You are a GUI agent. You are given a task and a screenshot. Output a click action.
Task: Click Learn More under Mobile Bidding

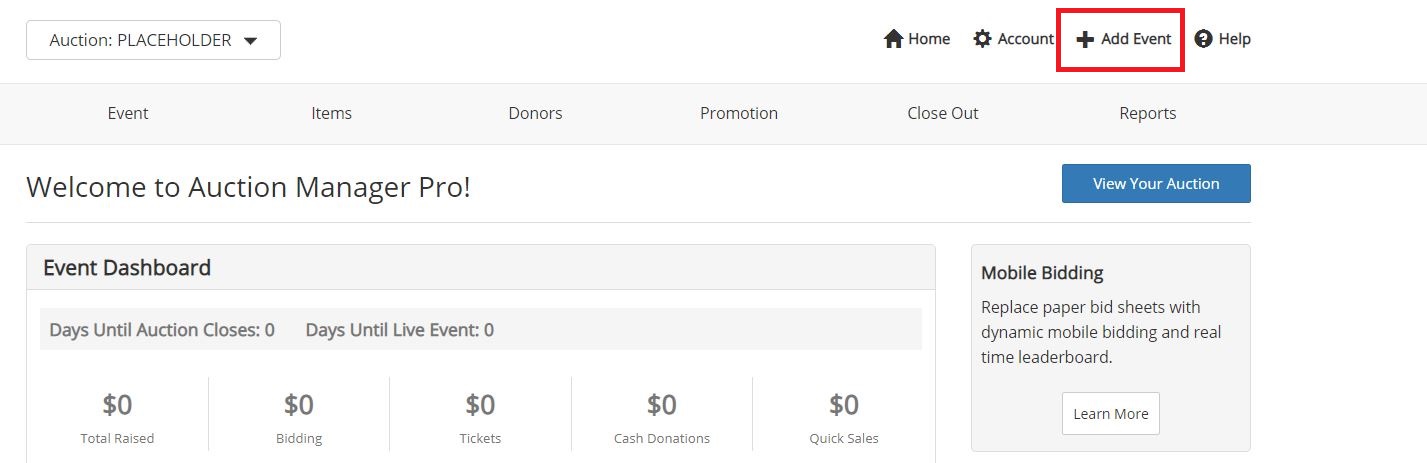1111,413
